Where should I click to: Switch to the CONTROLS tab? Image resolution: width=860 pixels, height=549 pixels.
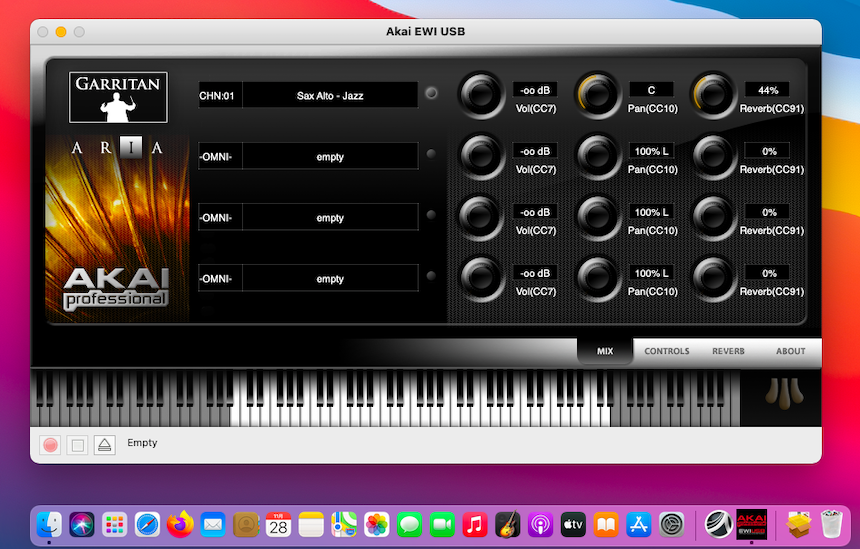(x=666, y=351)
